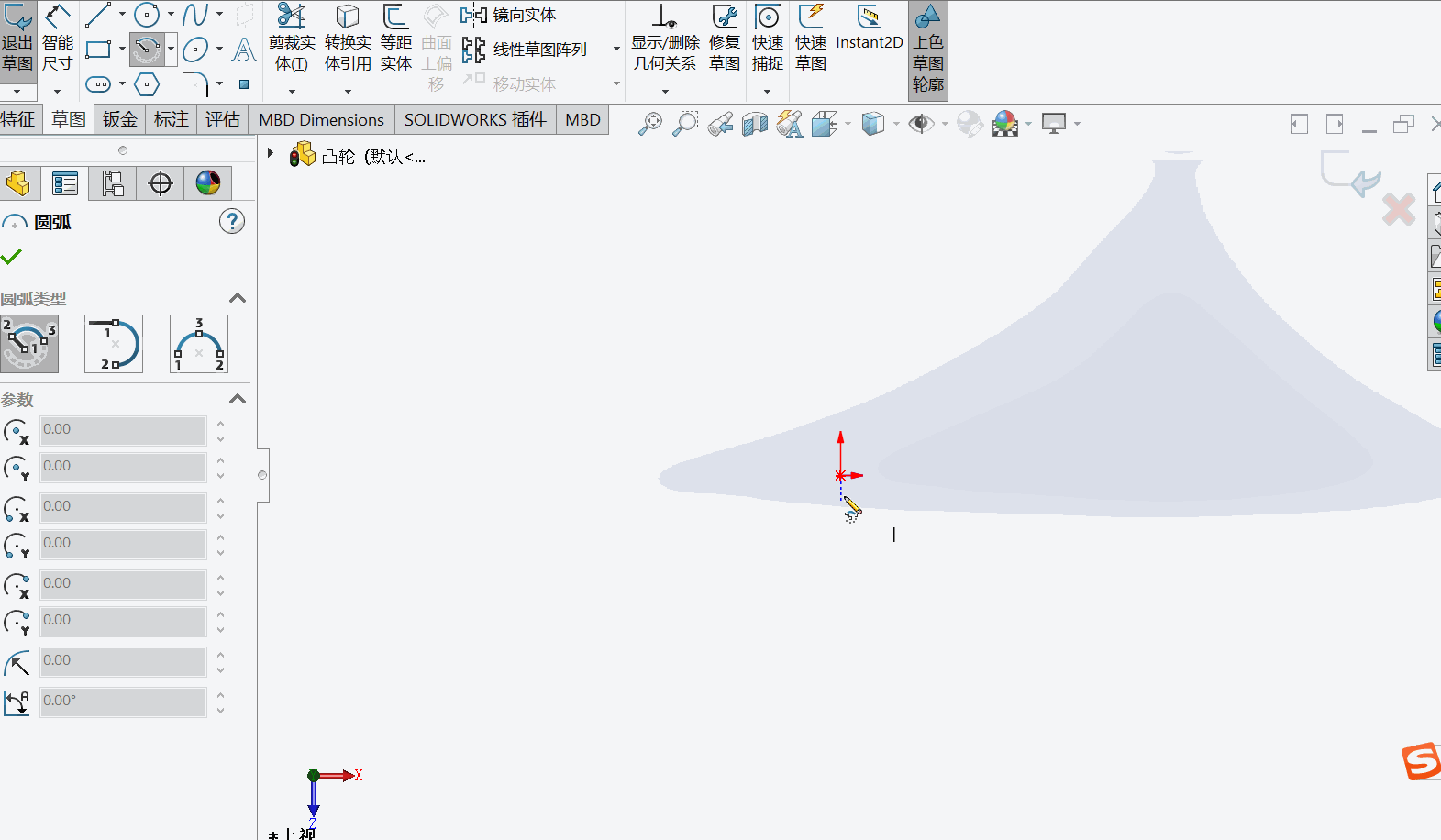Click Zoom to Fit icon
This screenshot has height=840, width=1441.
[x=650, y=124]
